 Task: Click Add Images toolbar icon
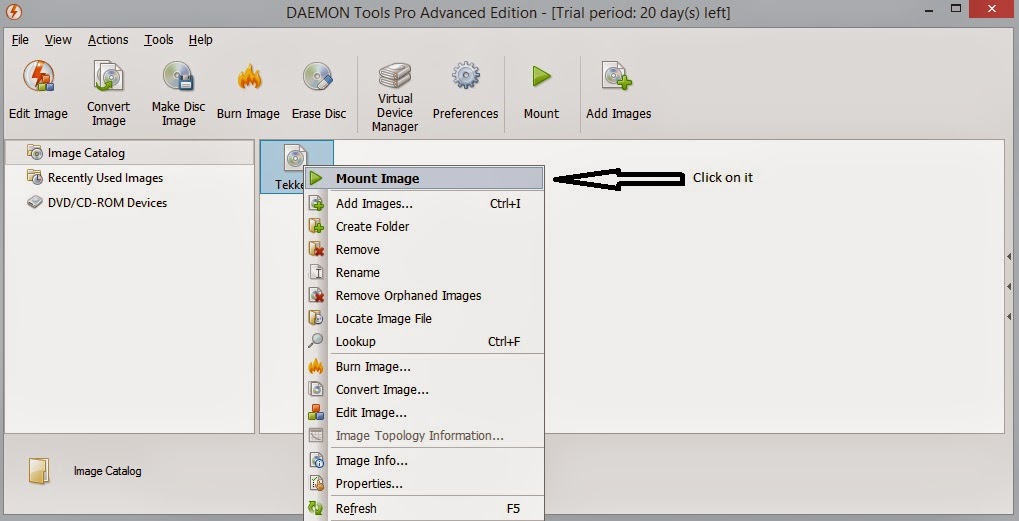[x=617, y=76]
